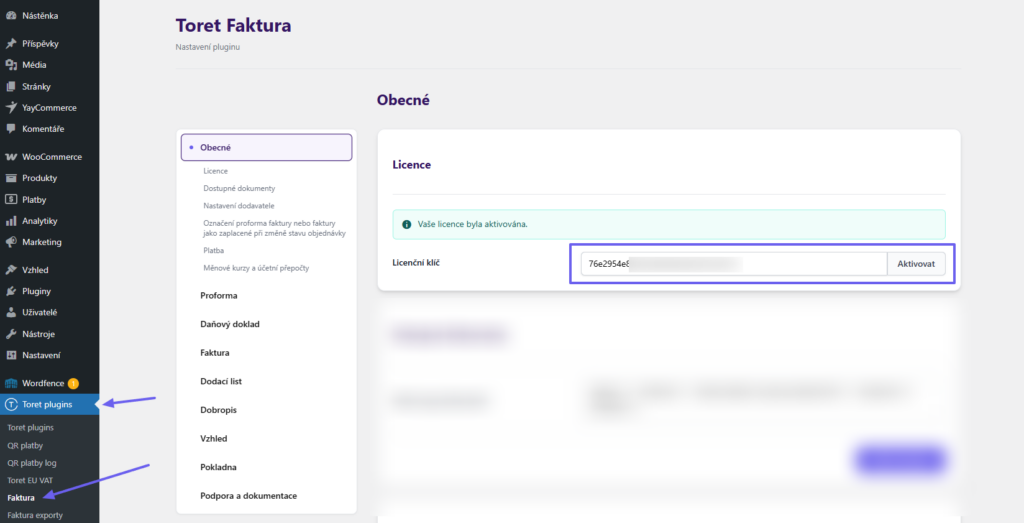Click the Licence card heading
This screenshot has width=1024, height=523.
(411, 165)
